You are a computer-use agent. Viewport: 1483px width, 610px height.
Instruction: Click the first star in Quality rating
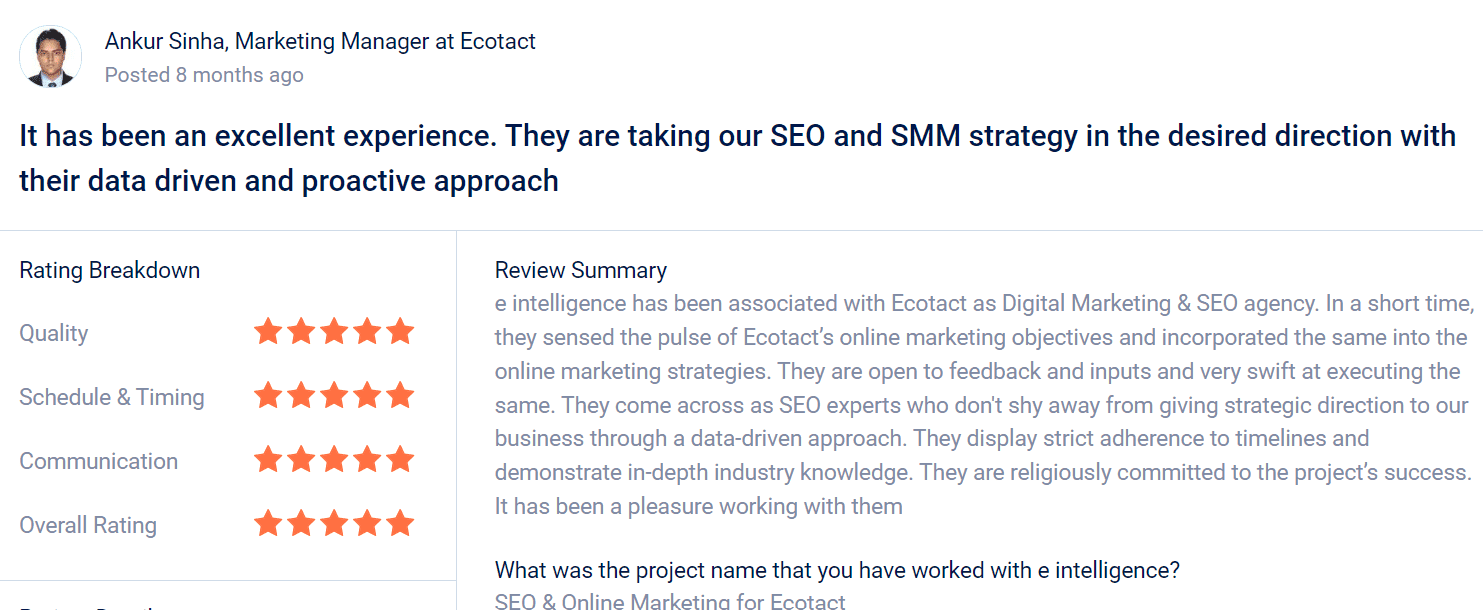268,332
